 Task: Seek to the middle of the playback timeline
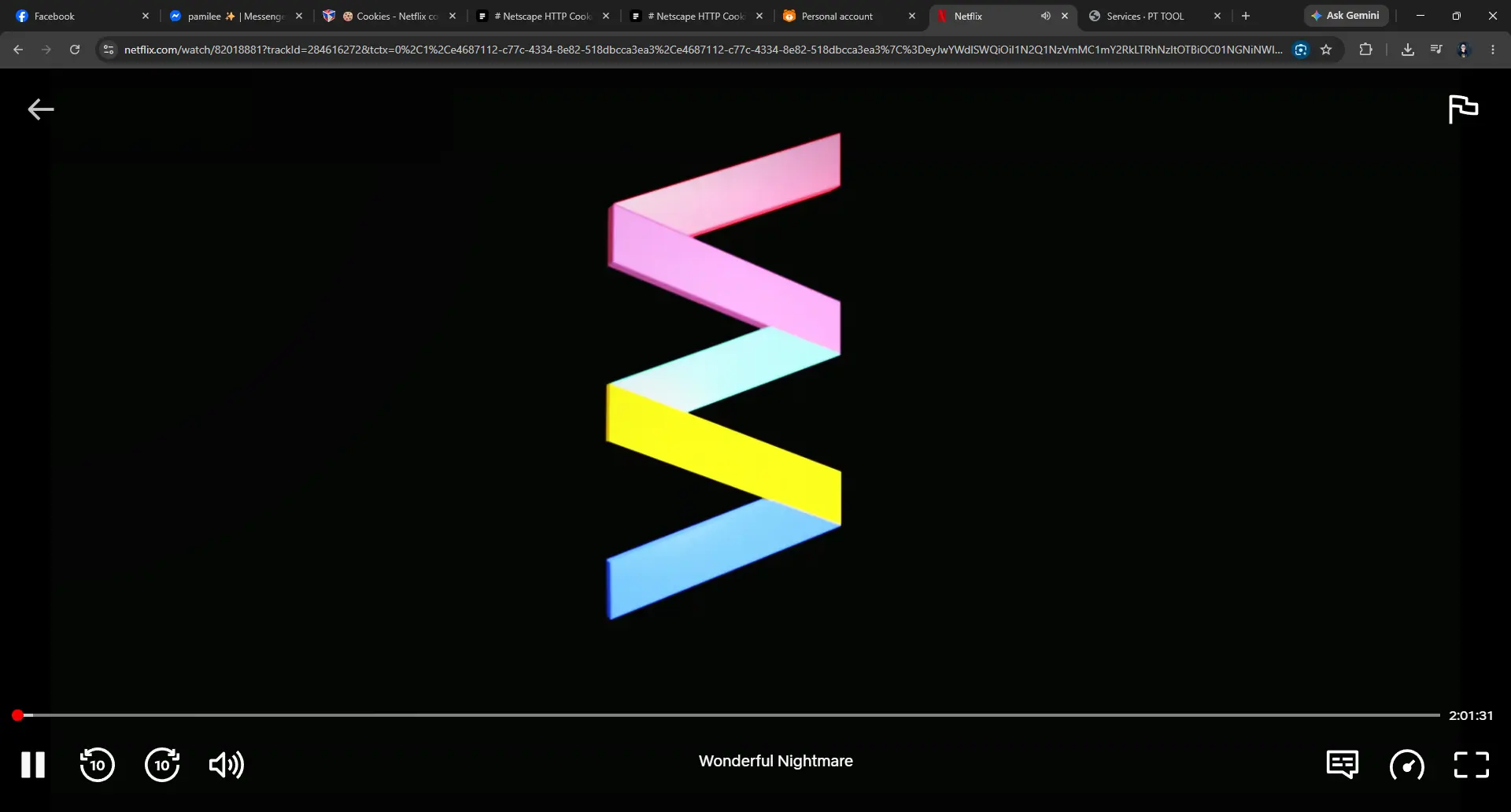pos(728,715)
